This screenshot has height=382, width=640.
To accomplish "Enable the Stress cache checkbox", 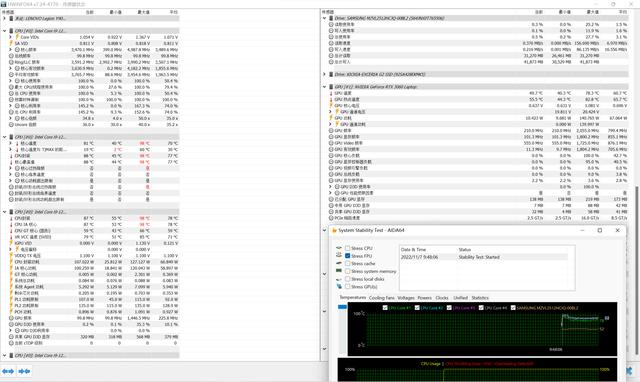I will [347, 264].
